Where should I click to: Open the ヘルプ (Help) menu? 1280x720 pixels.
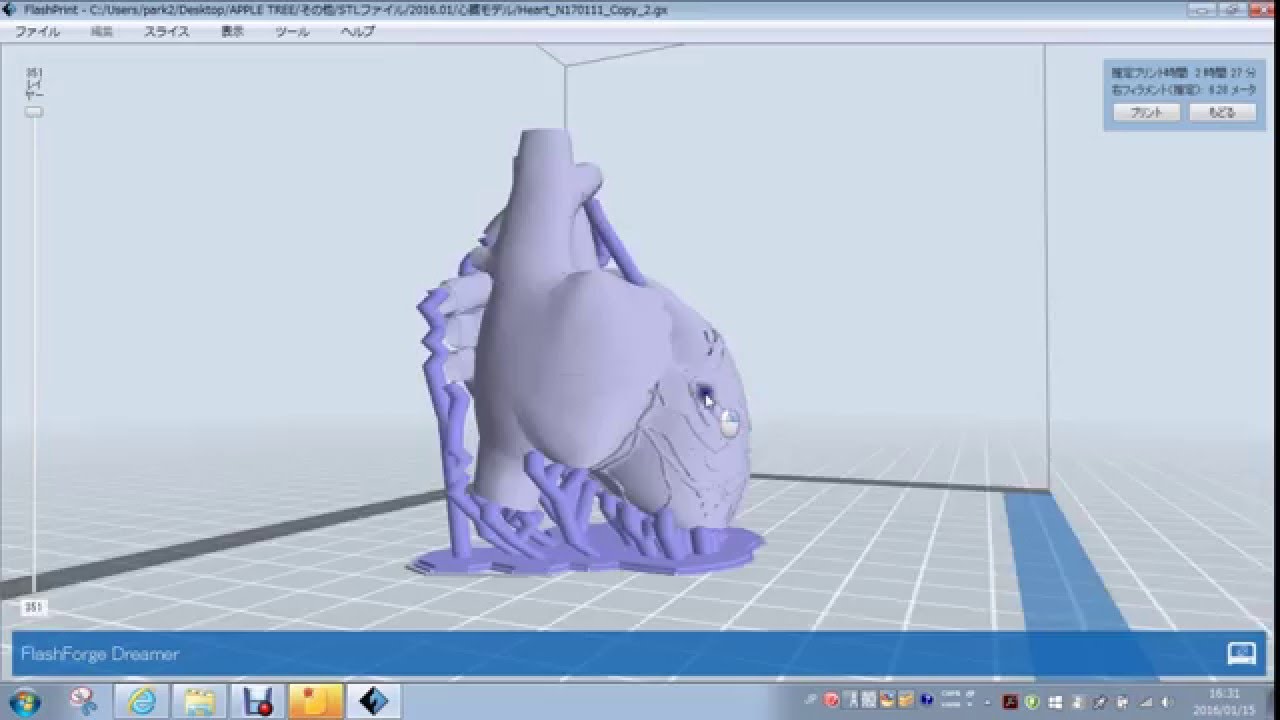point(357,32)
